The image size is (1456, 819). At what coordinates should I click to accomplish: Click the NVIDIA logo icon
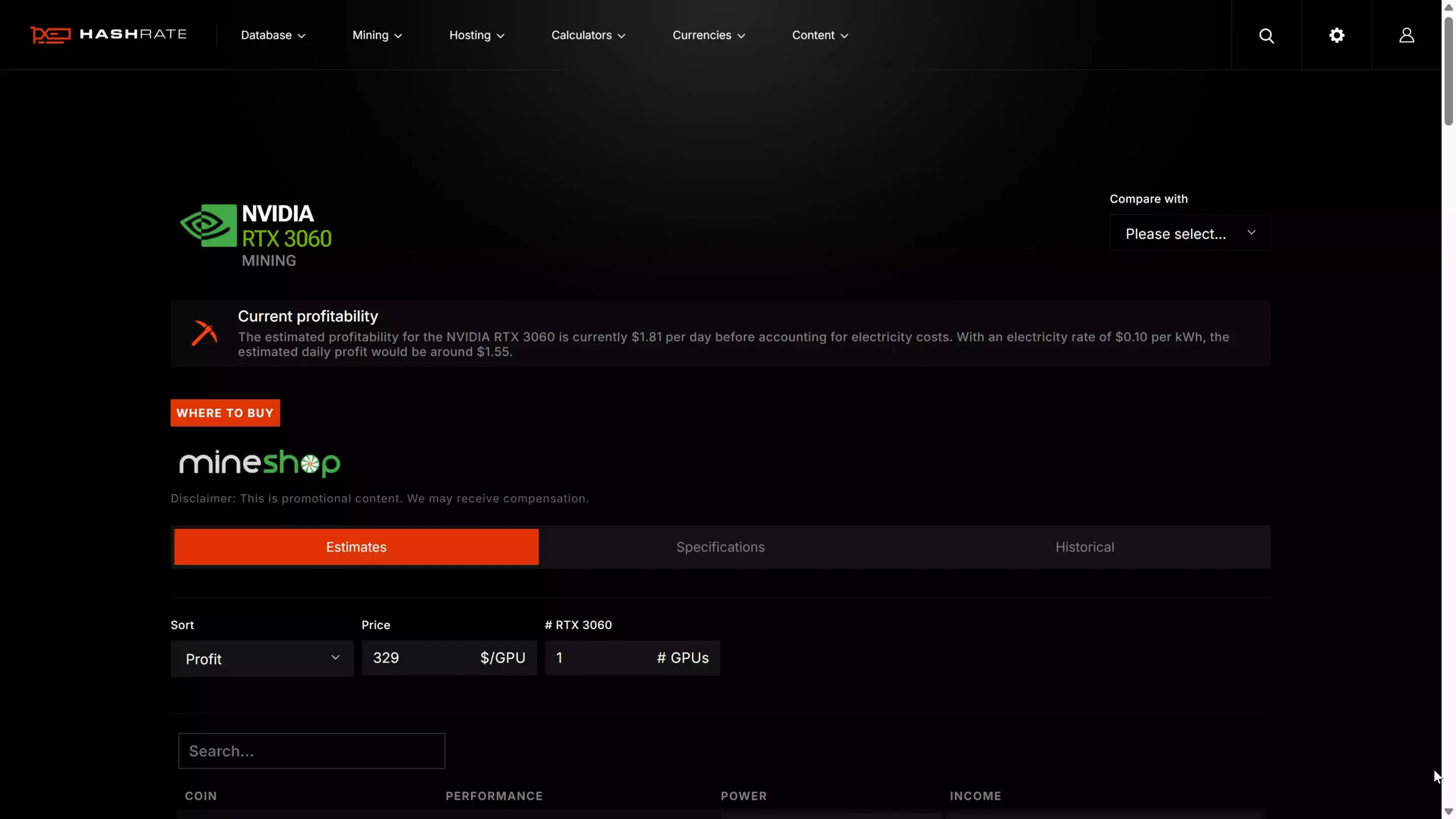[208, 225]
